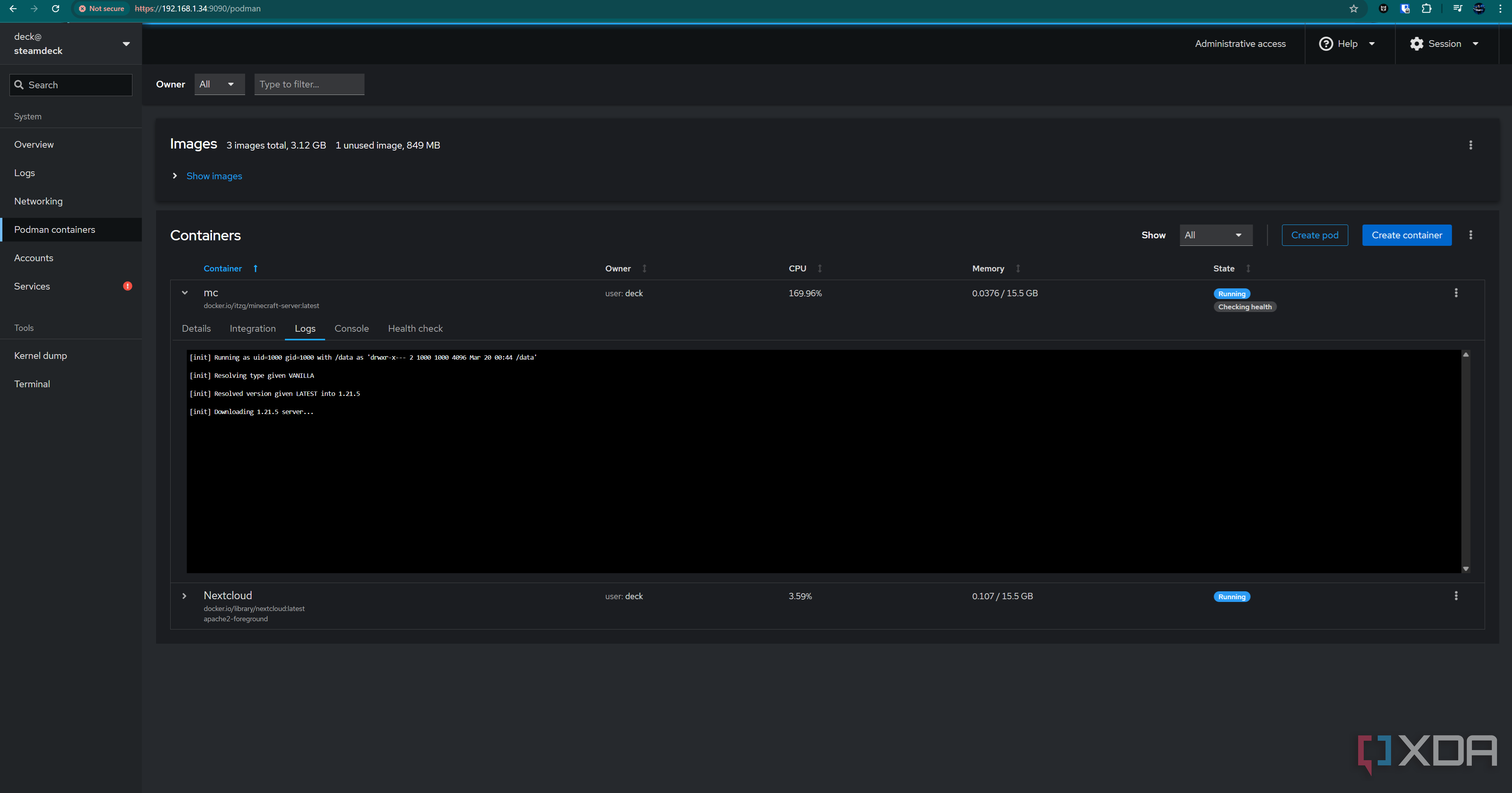1512x793 pixels.
Task: Switch to the Console tab
Action: coord(351,329)
